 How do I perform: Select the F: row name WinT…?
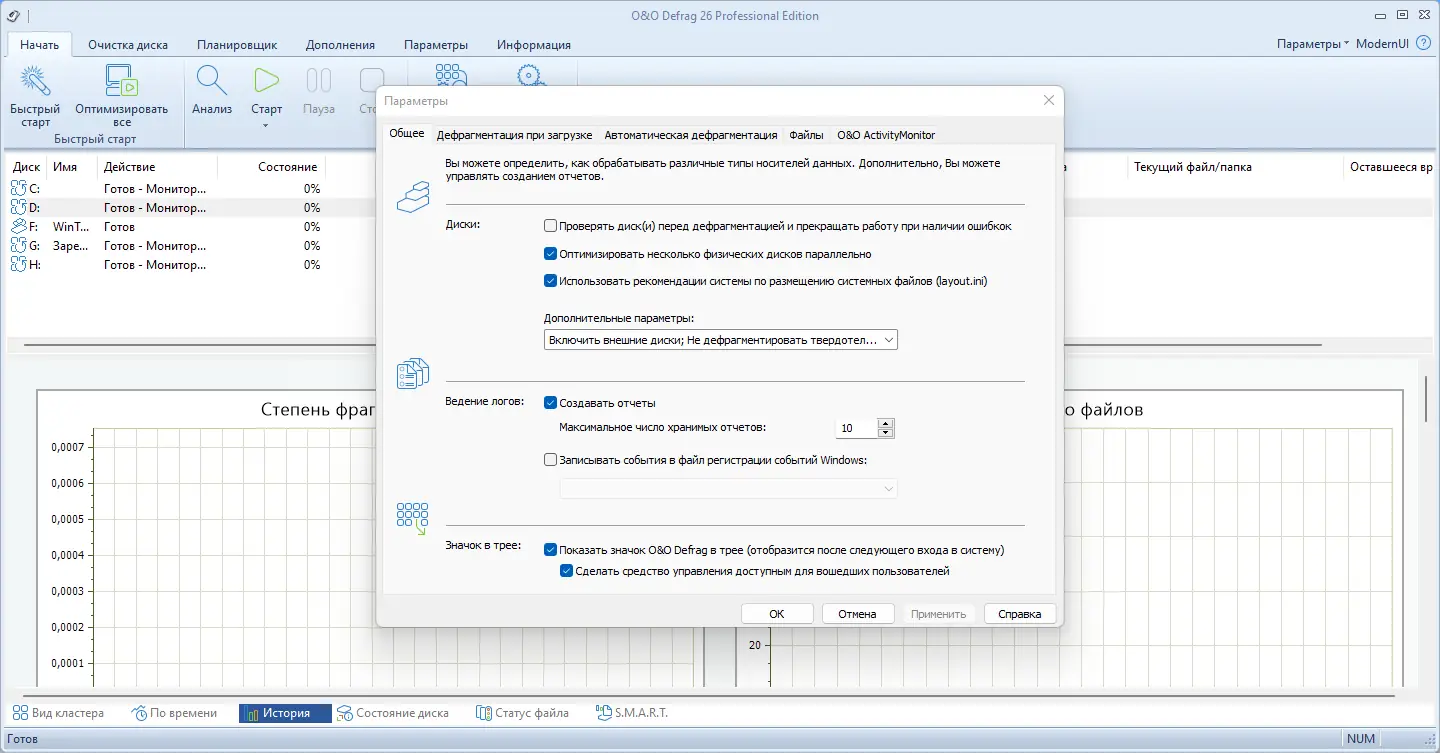pyautogui.click(x=71, y=226)
